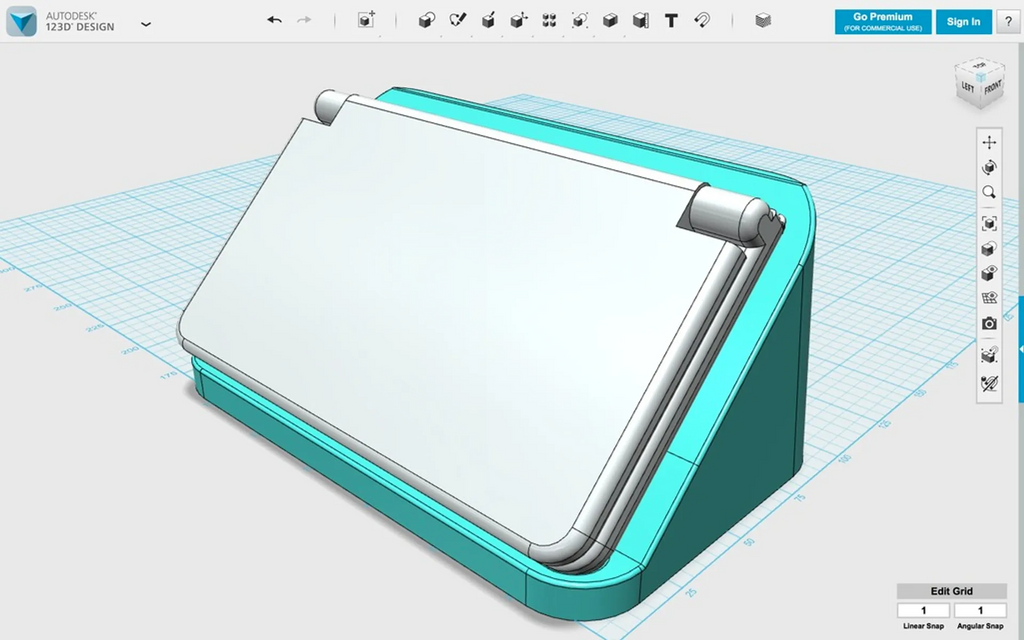Click the Fit view to model icon
The image size is (1024, 640).
point(989,224)
